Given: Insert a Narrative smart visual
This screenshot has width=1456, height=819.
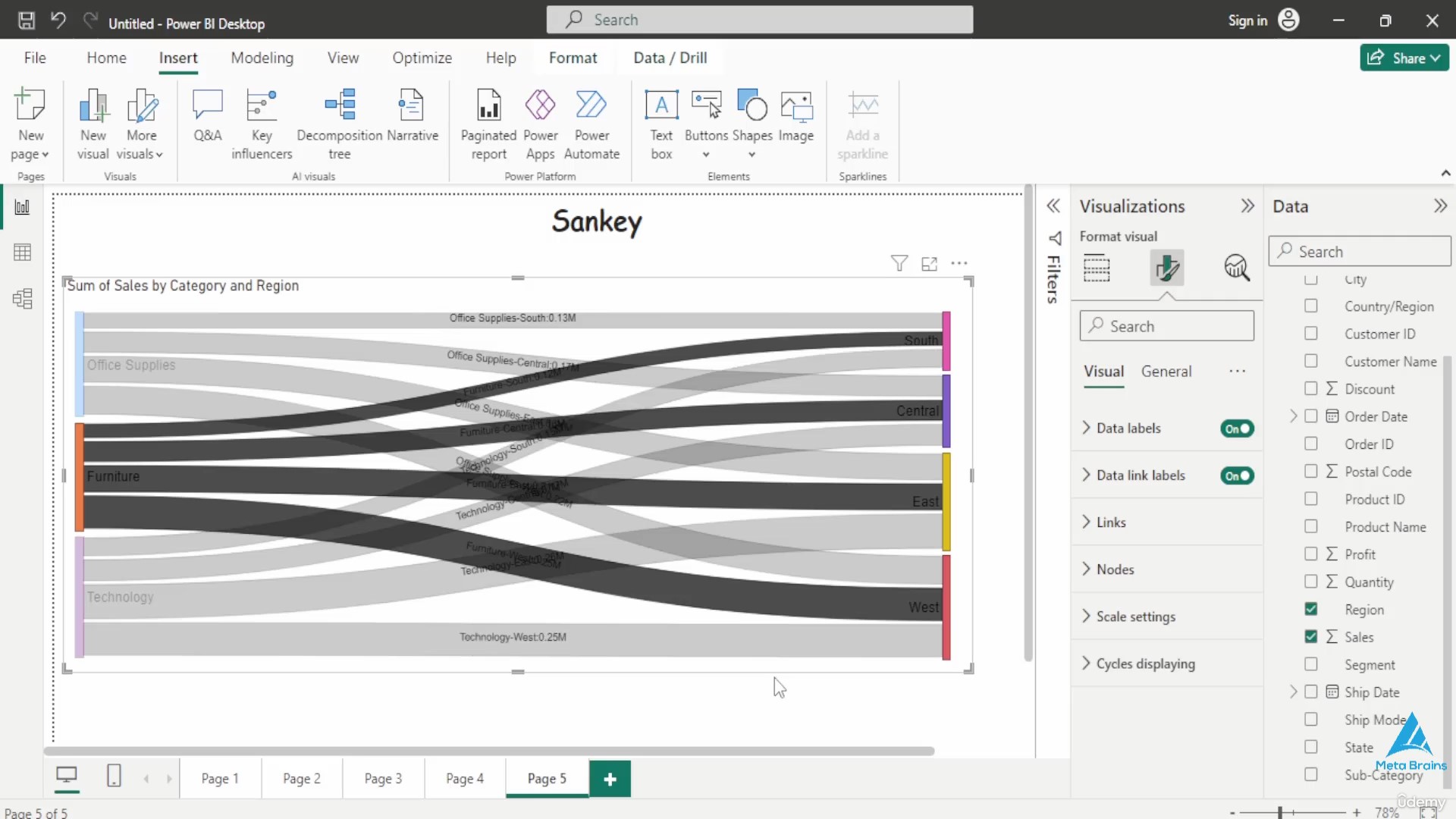Looking at the screenshot, I should pyautogui.click(x=412, y=116).
